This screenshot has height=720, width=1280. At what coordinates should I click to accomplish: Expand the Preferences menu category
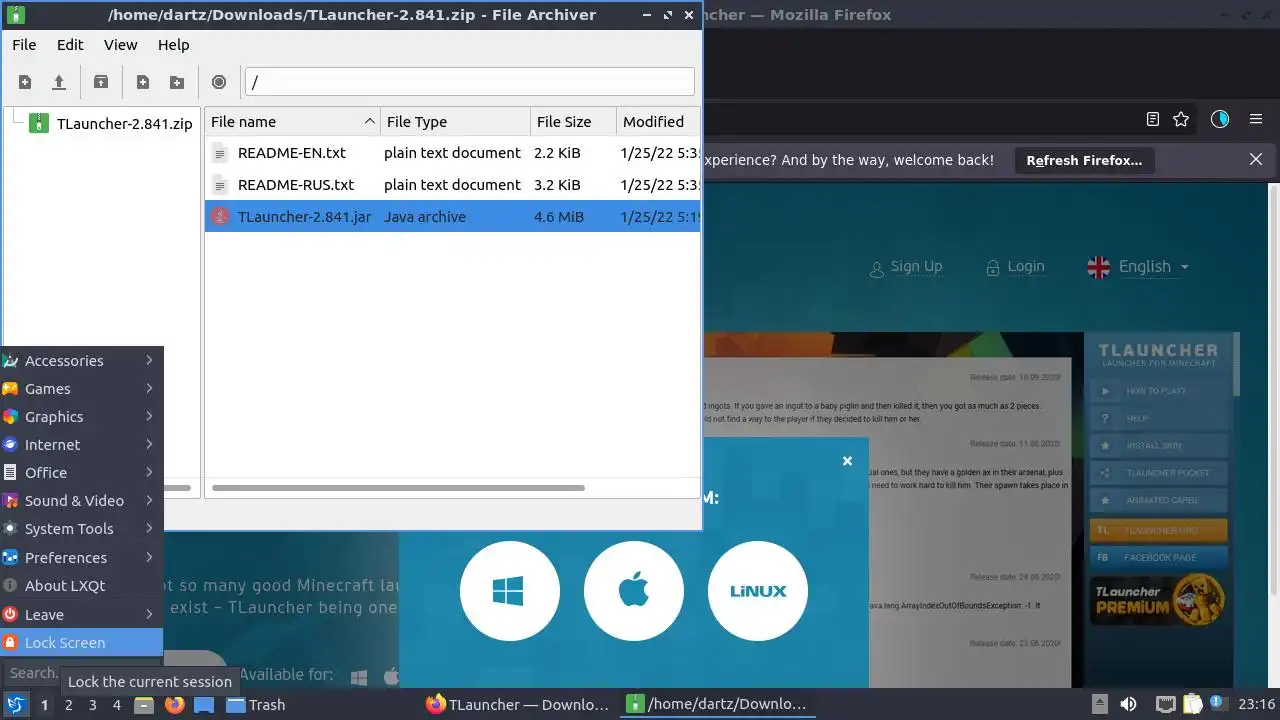click(81, 557)
